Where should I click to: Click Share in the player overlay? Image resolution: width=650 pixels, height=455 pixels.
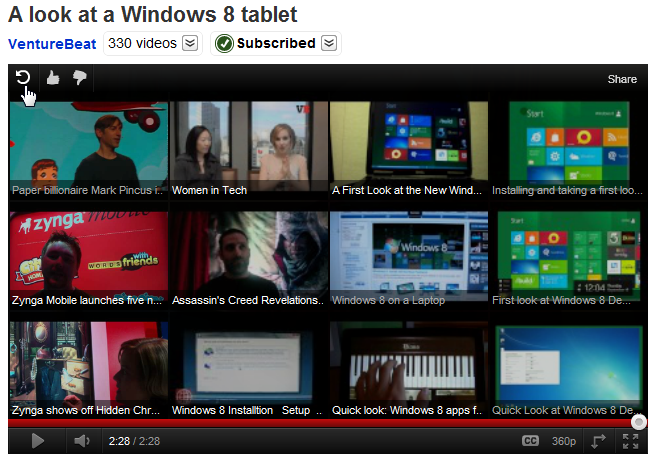click(x=622, y=79)
